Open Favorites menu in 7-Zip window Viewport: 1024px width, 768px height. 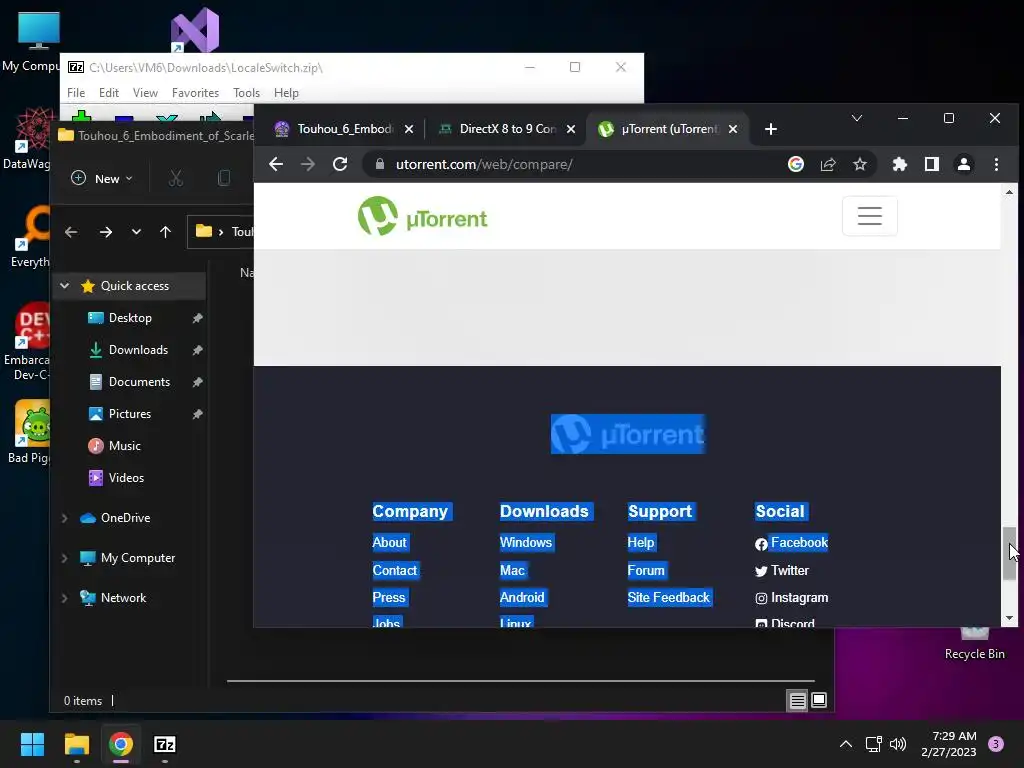[x=195, y=93]
